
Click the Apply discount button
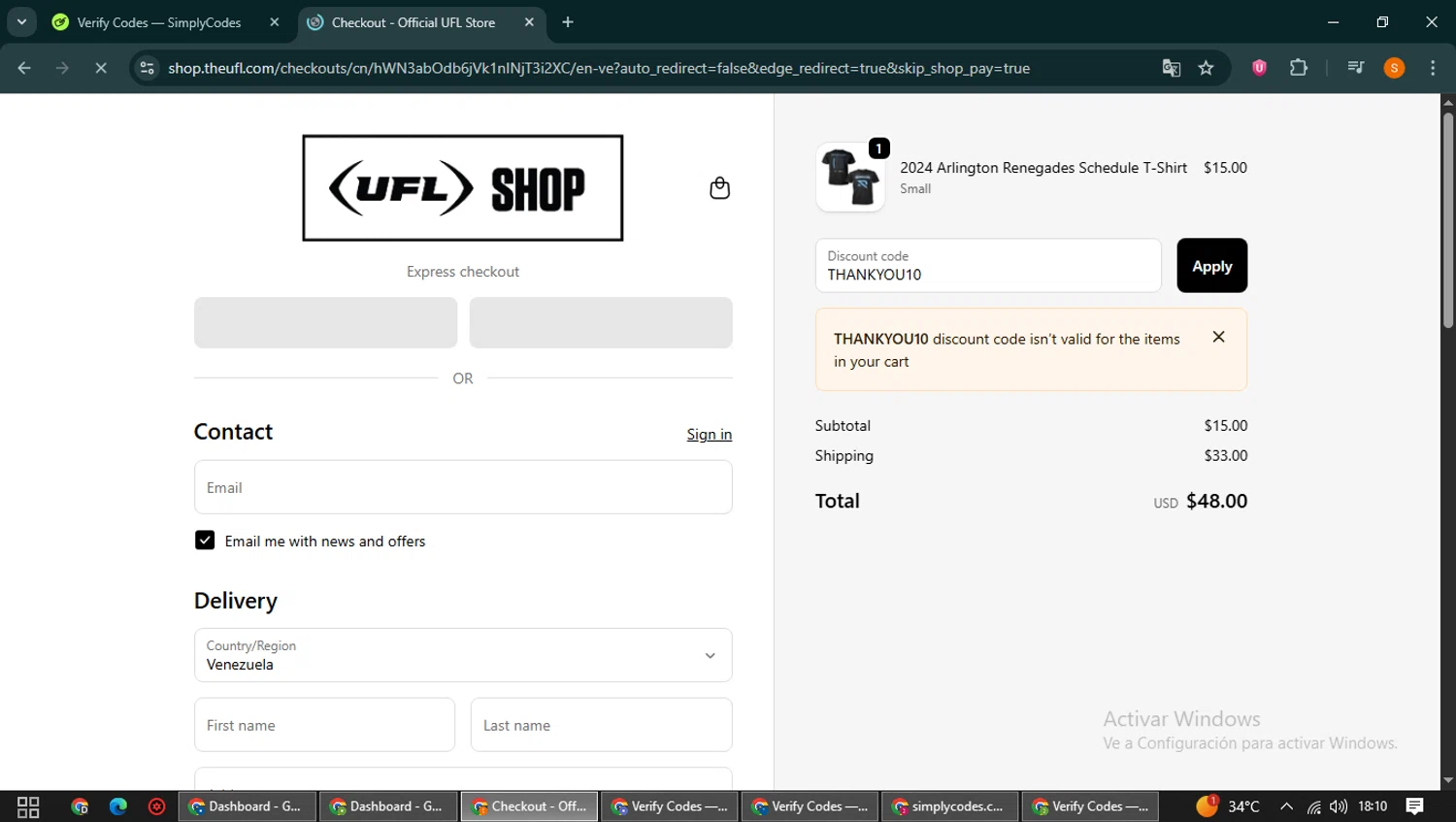coord(1211,265)
